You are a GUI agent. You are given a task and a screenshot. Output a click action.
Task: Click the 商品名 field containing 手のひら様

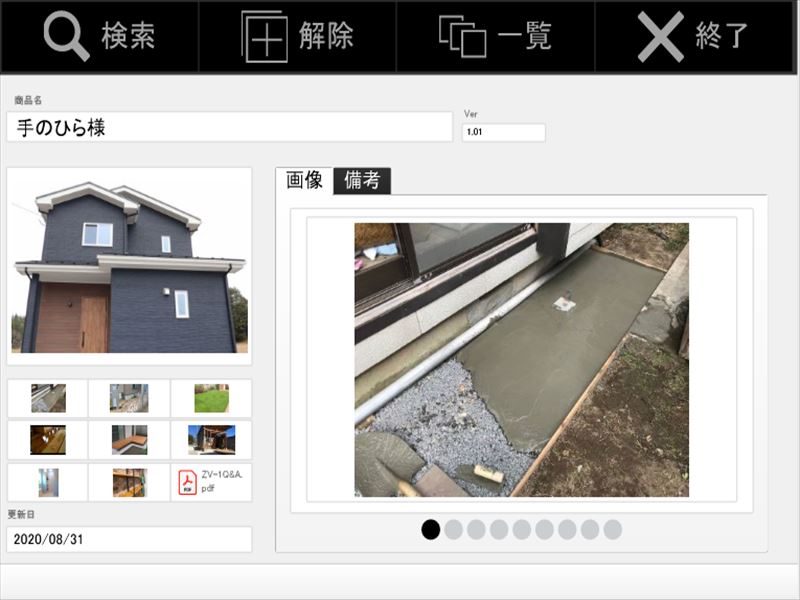(229, 127)
